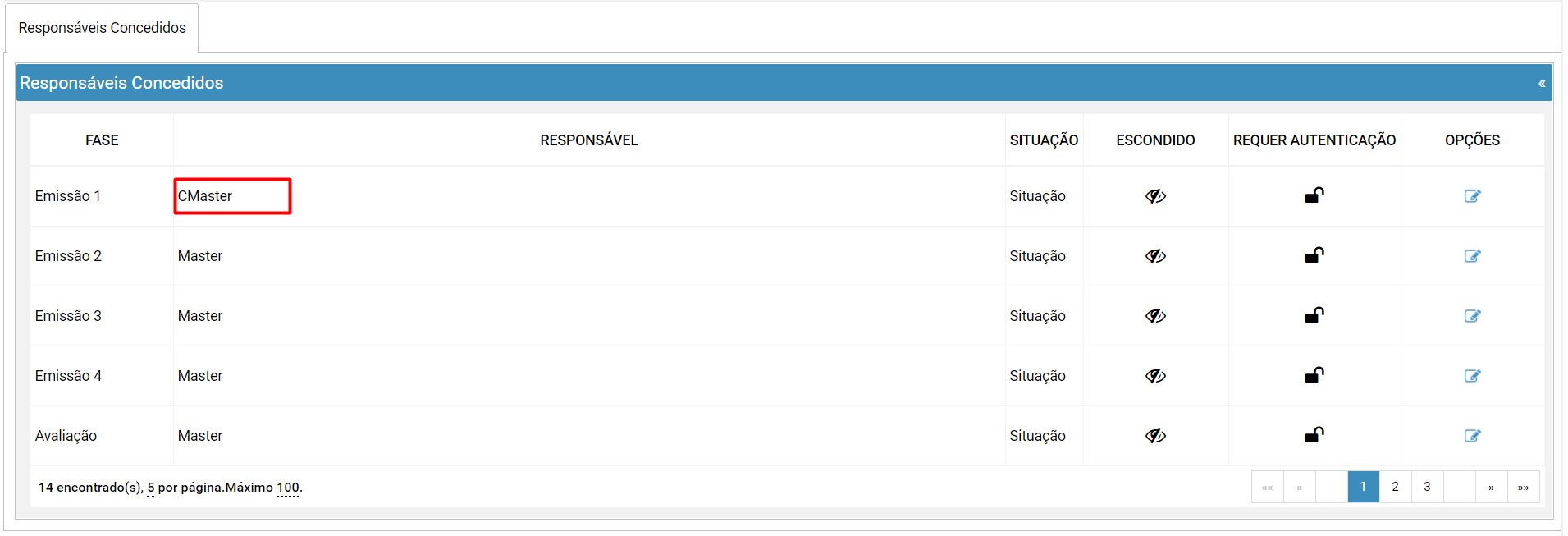Collapse the Responsáveis Concedidos panel
The height and width of the screenshot is (536, 1568).
tap(1542, 83)
